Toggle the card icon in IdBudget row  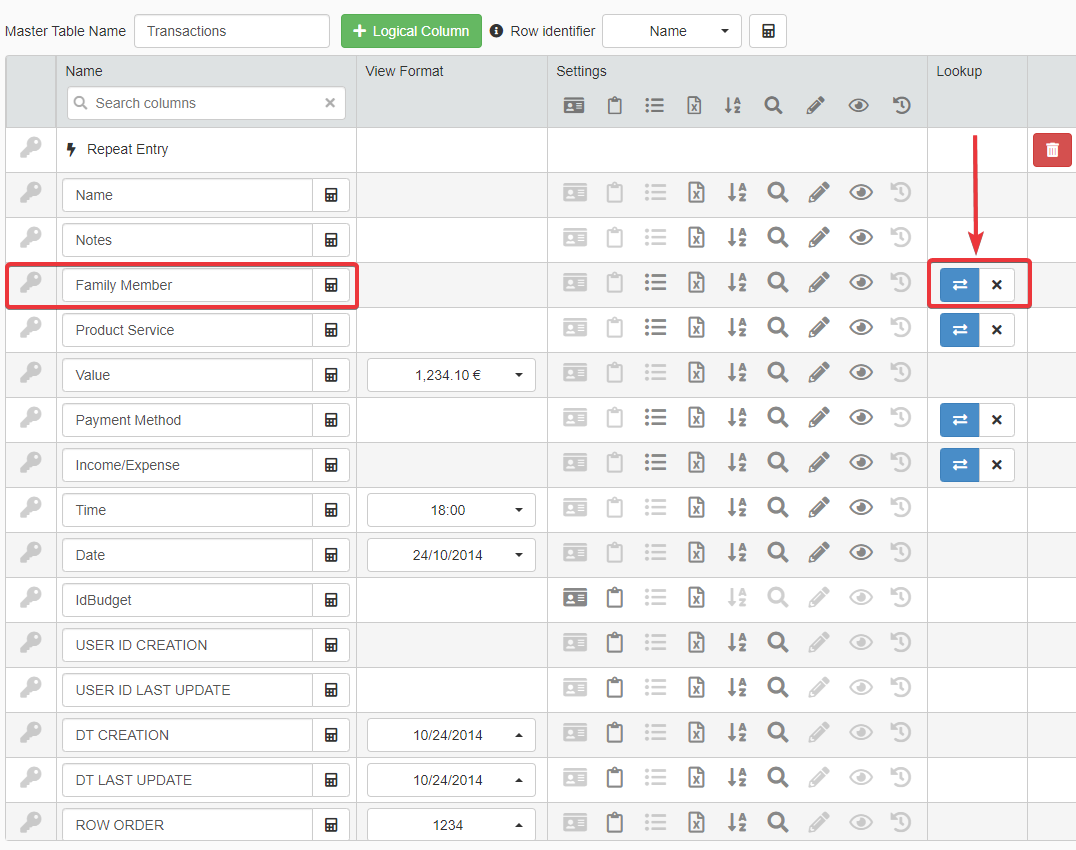point(575,598)
